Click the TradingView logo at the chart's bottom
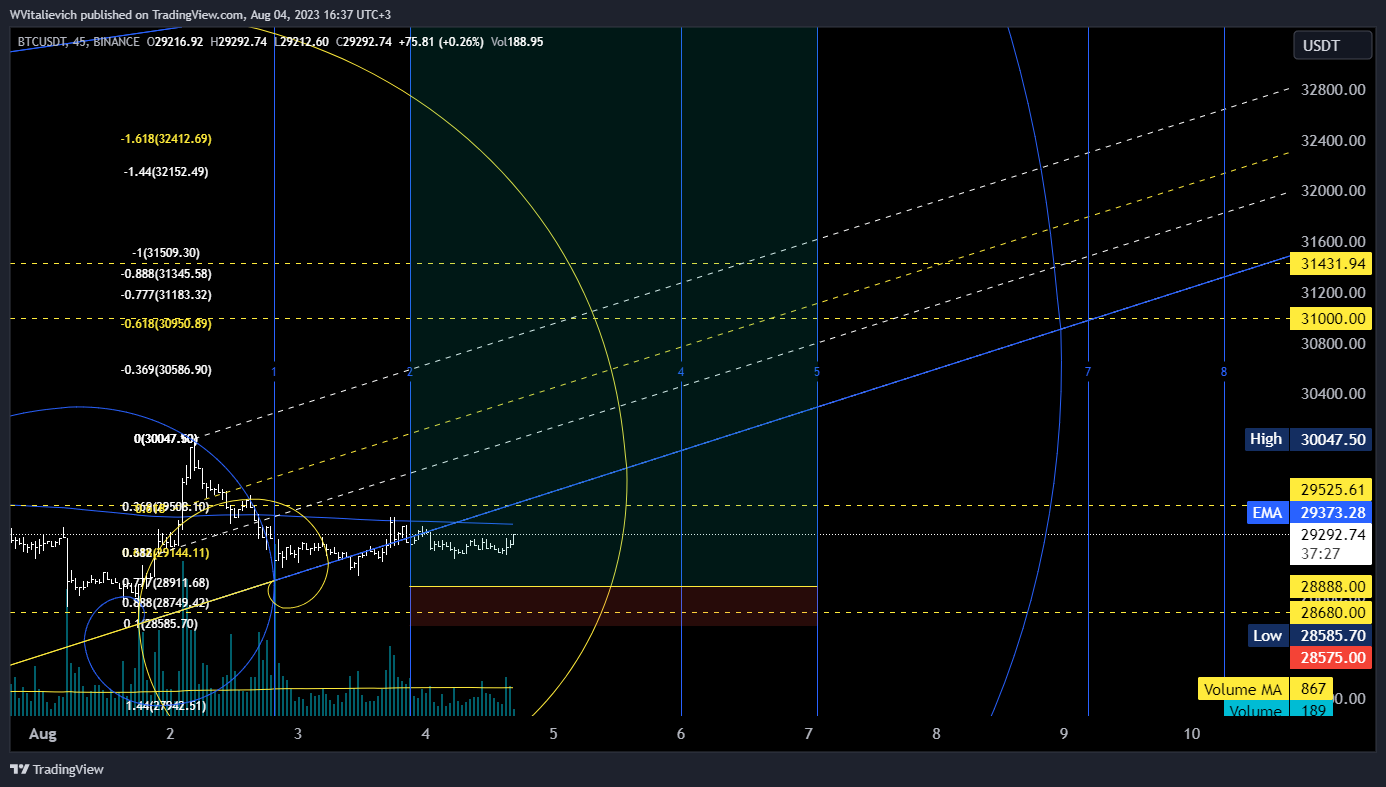Image resolution: width=1386 pixels, height=787 pixels. point(57,769)
